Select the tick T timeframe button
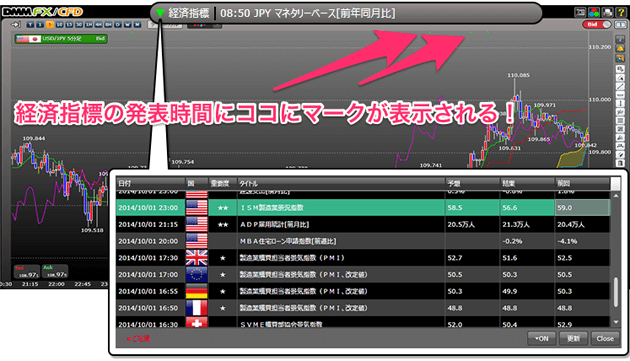Screen dimensions: 630x361 (30, 25)
